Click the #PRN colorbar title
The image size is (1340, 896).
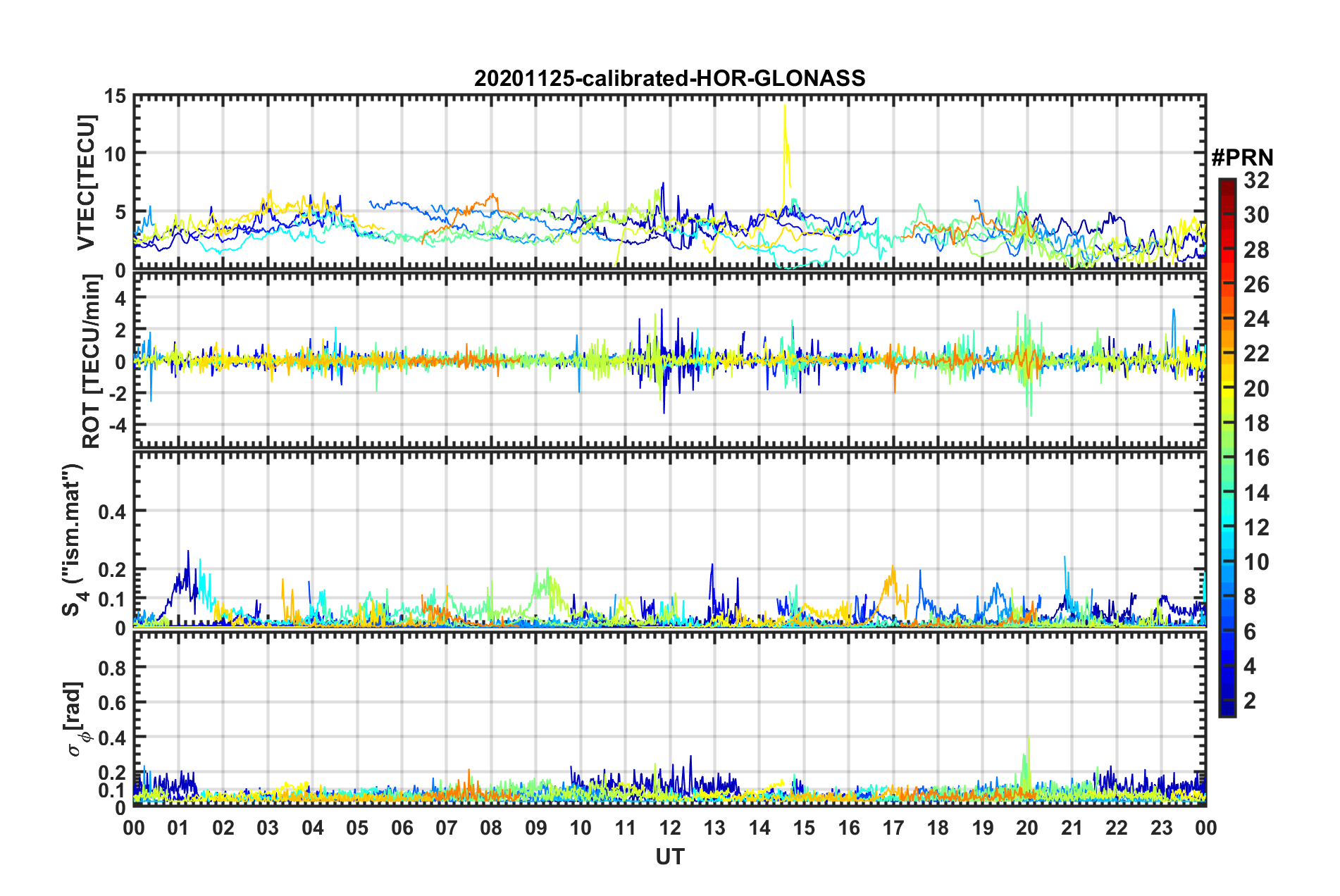coord(1242,158)
